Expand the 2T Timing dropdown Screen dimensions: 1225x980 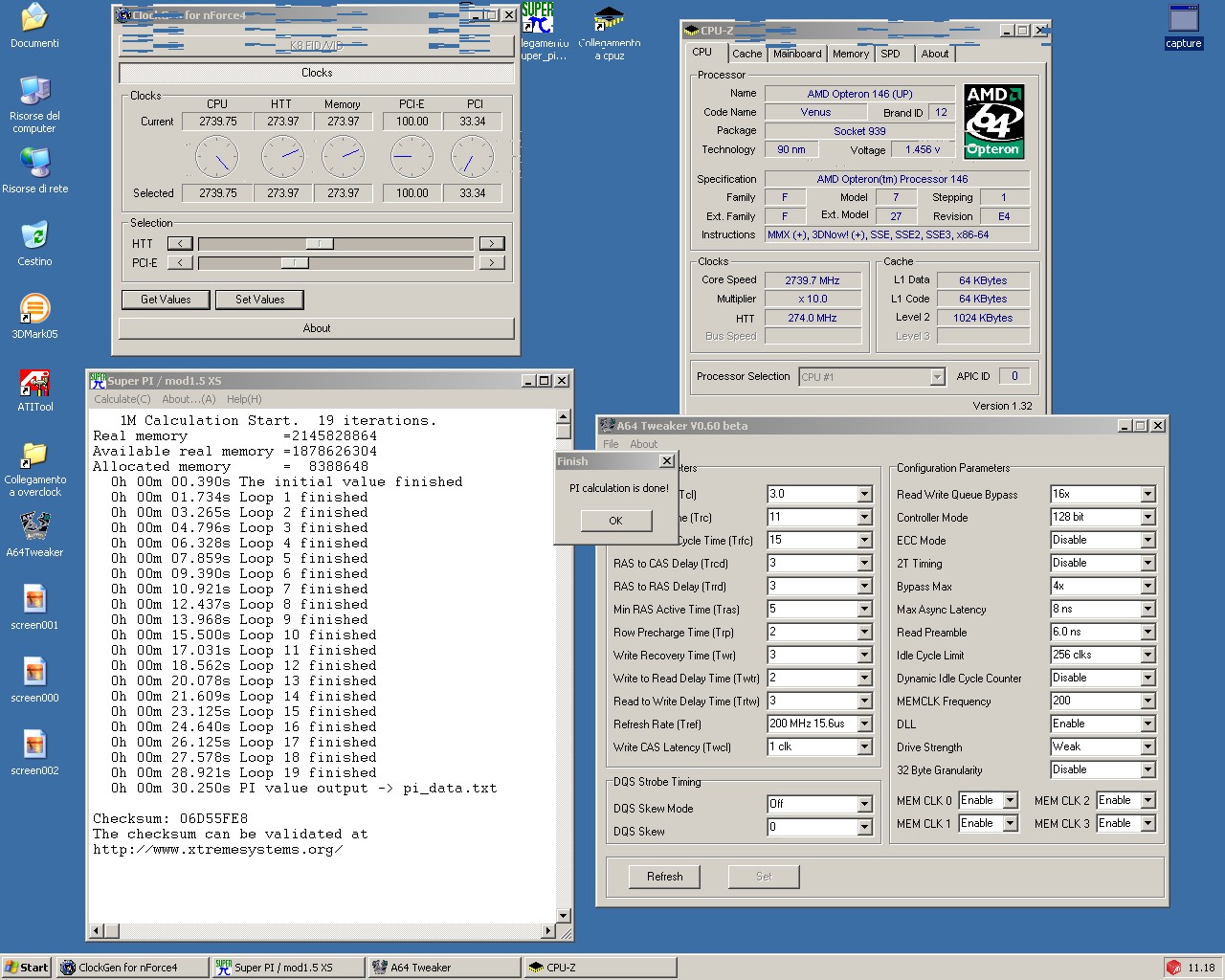pyautogui.click(x=1147, y=563)
